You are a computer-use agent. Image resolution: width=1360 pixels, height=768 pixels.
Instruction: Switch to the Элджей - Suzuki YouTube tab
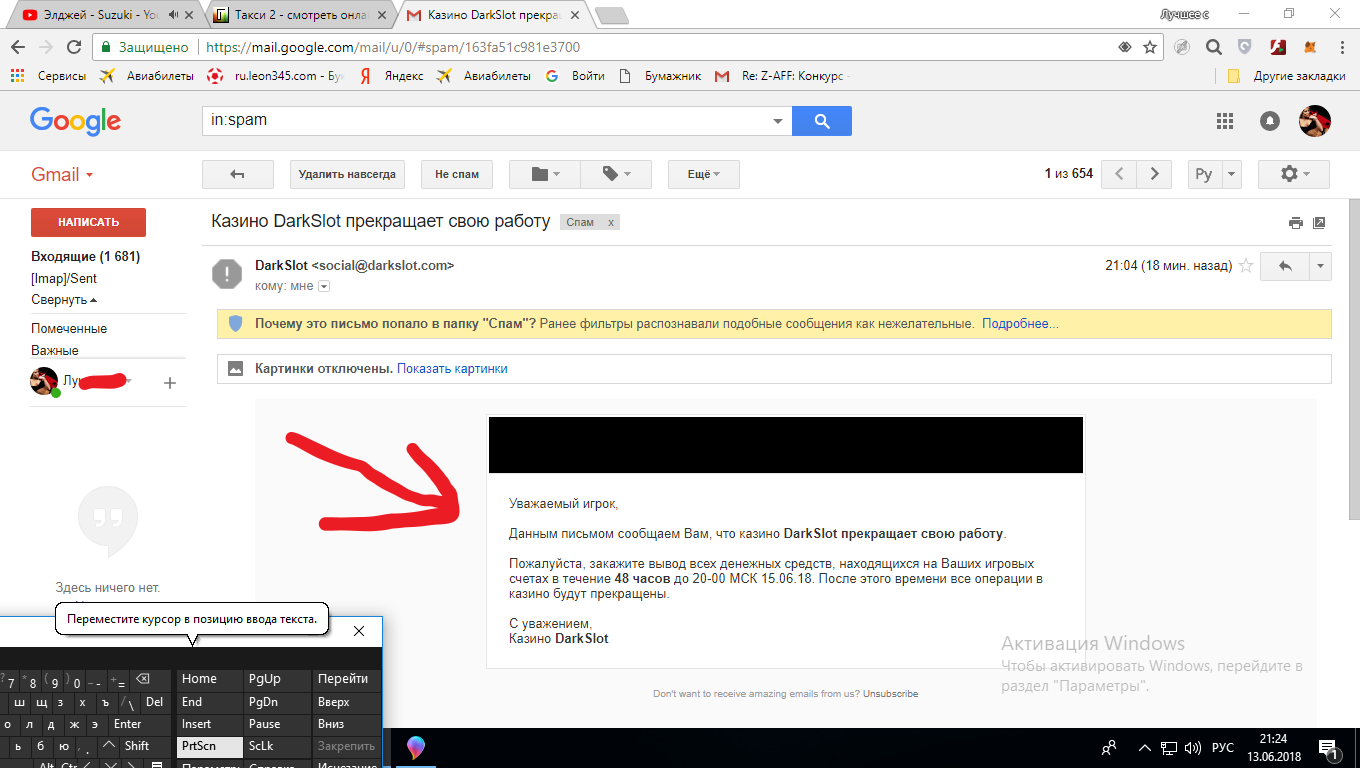point(100,15)
